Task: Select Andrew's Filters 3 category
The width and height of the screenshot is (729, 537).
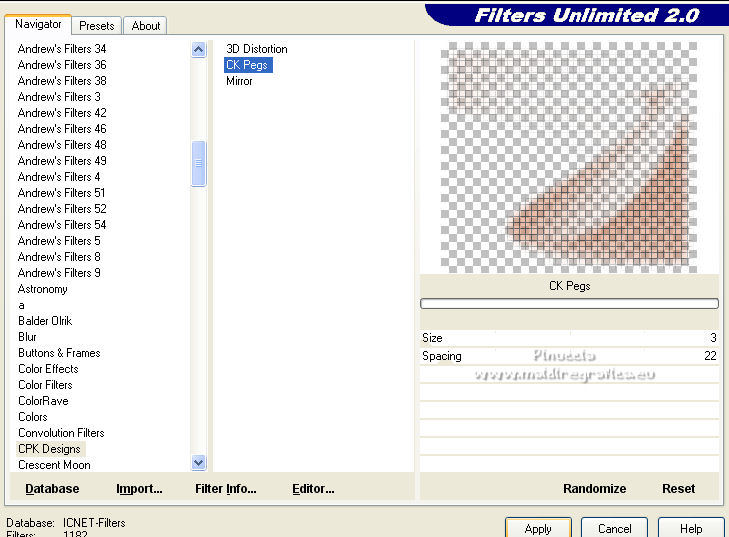Action: coord(59,97)
